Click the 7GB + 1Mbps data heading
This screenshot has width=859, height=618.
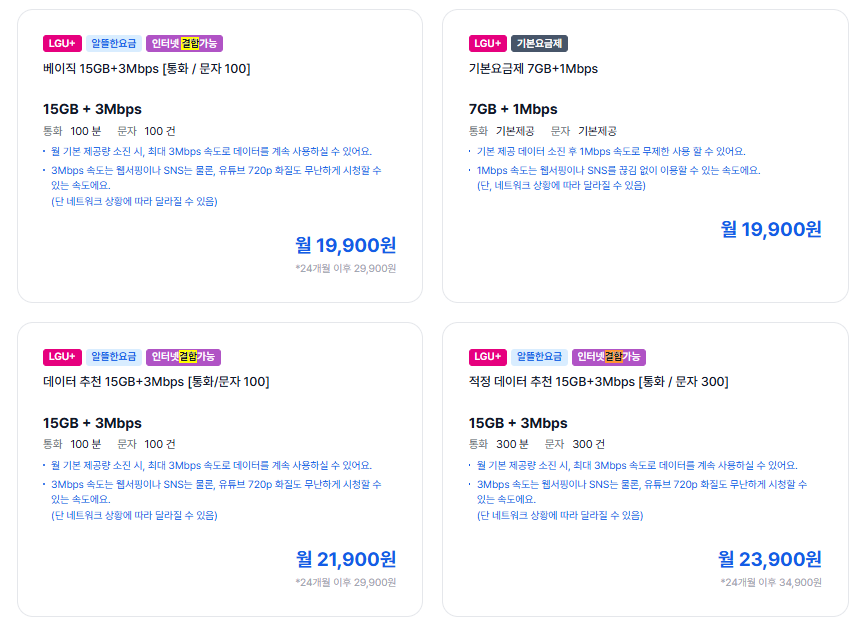click(x=513, y=109)
